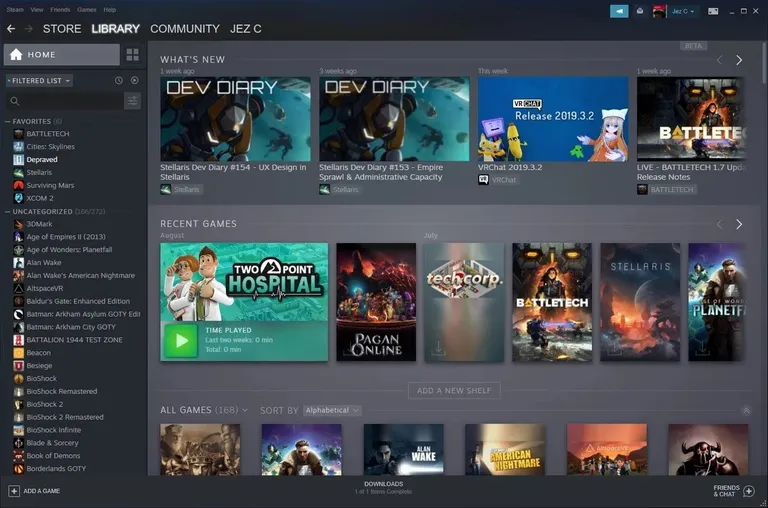Open the BATTLETECH recent game tile

tap(552, 302)
